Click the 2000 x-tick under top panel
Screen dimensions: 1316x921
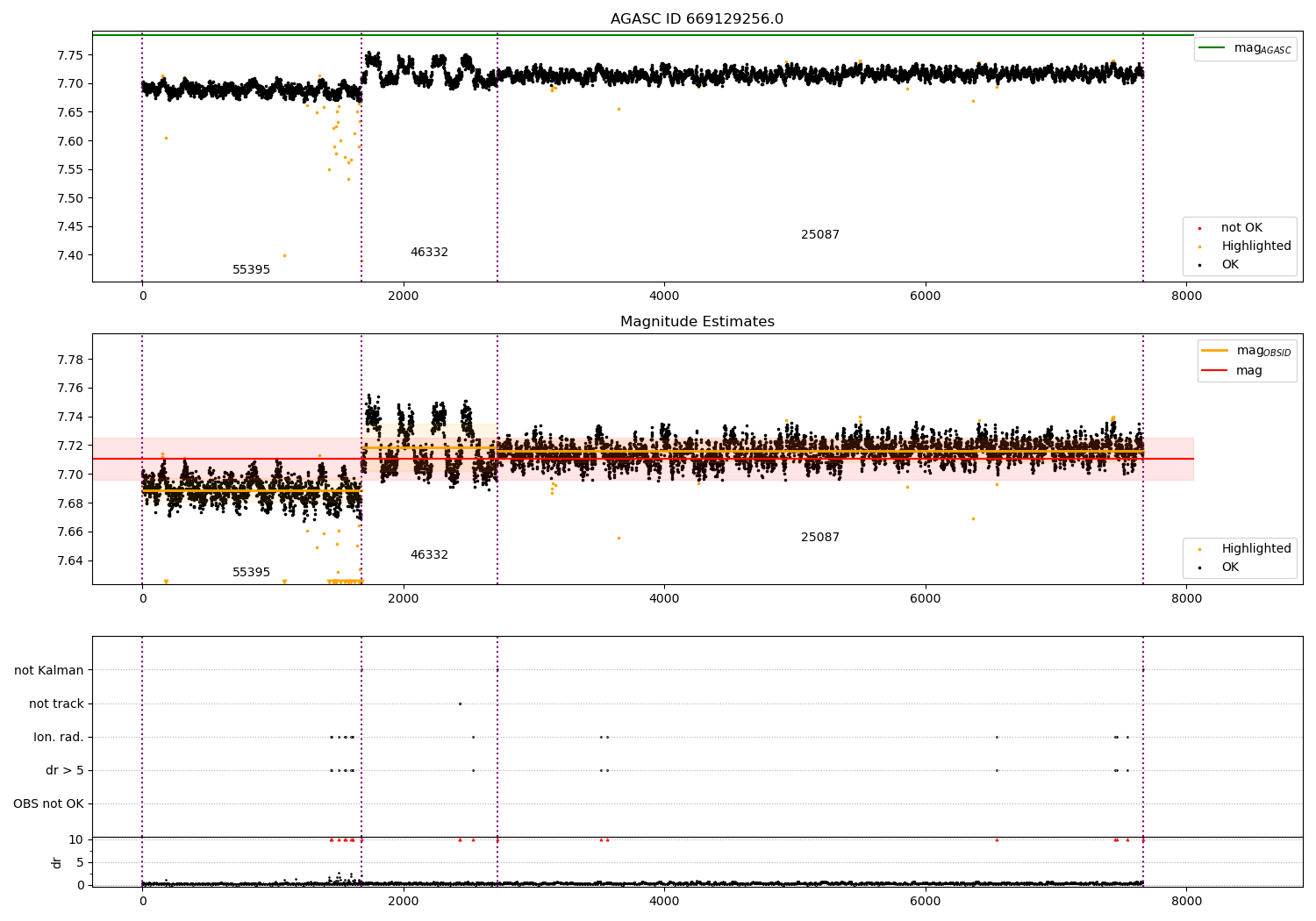tap(404, 296)
